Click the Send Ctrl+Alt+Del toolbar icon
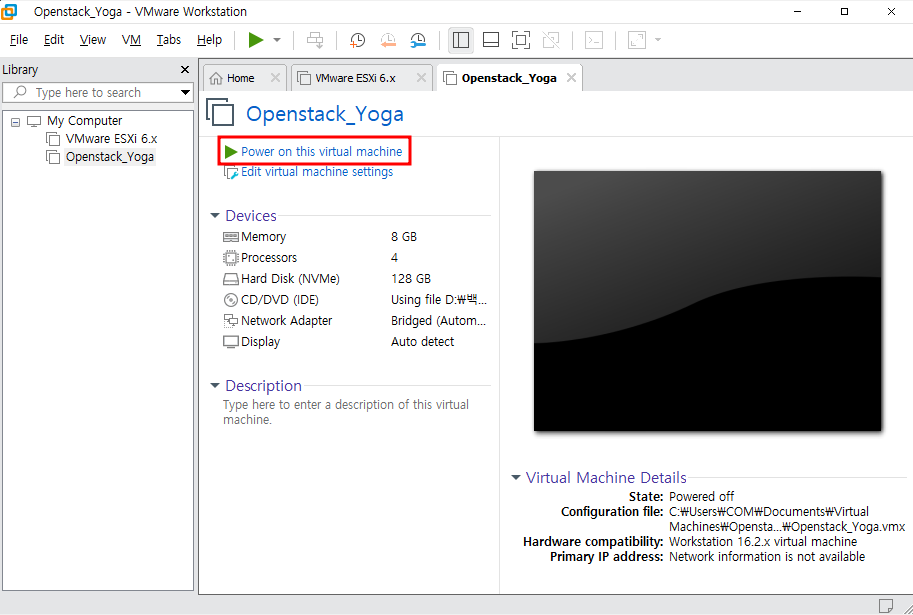This screenshot has width=913, height=615. 315,40
